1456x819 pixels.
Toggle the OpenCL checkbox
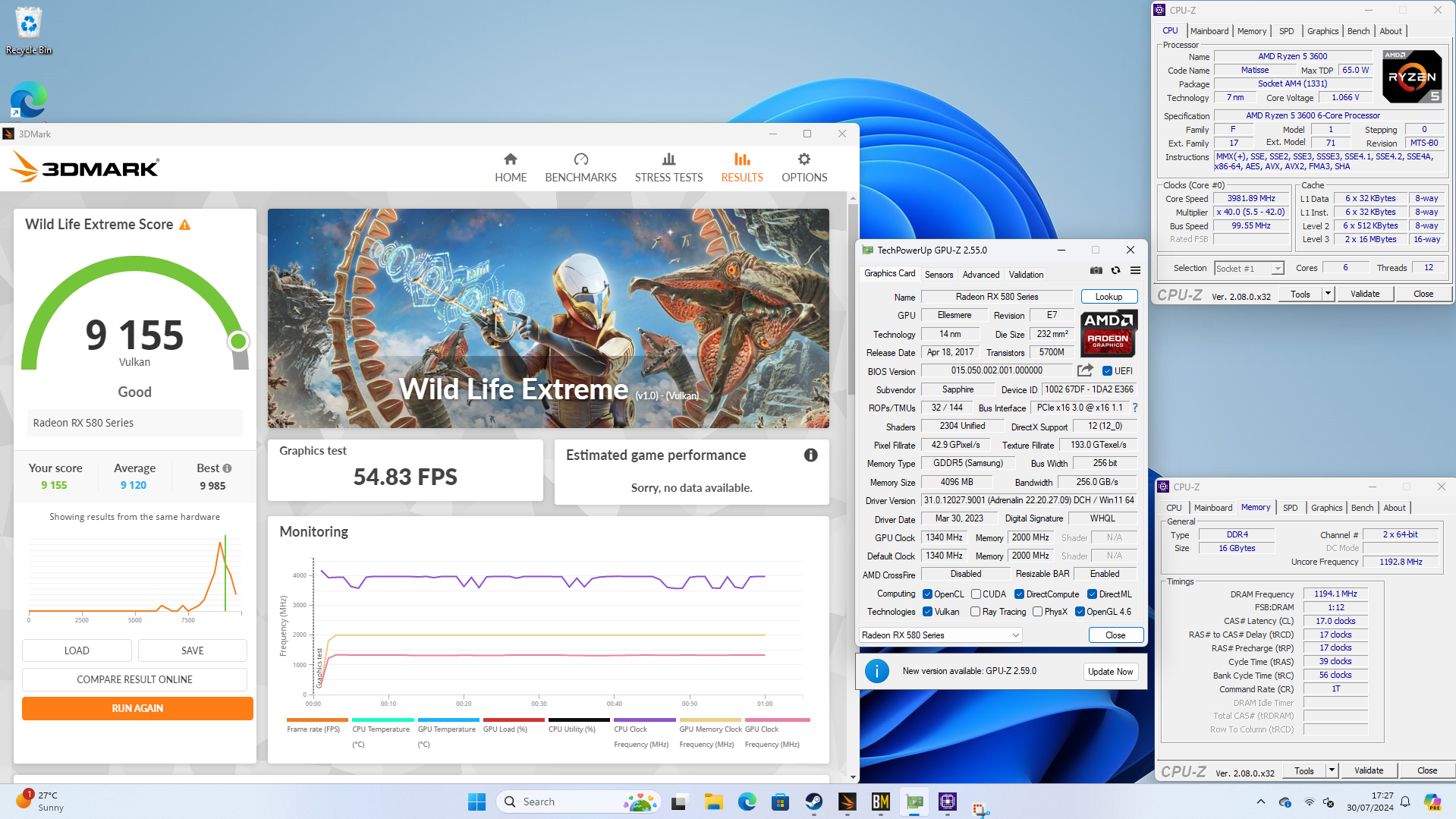click(x=927, y=594)
